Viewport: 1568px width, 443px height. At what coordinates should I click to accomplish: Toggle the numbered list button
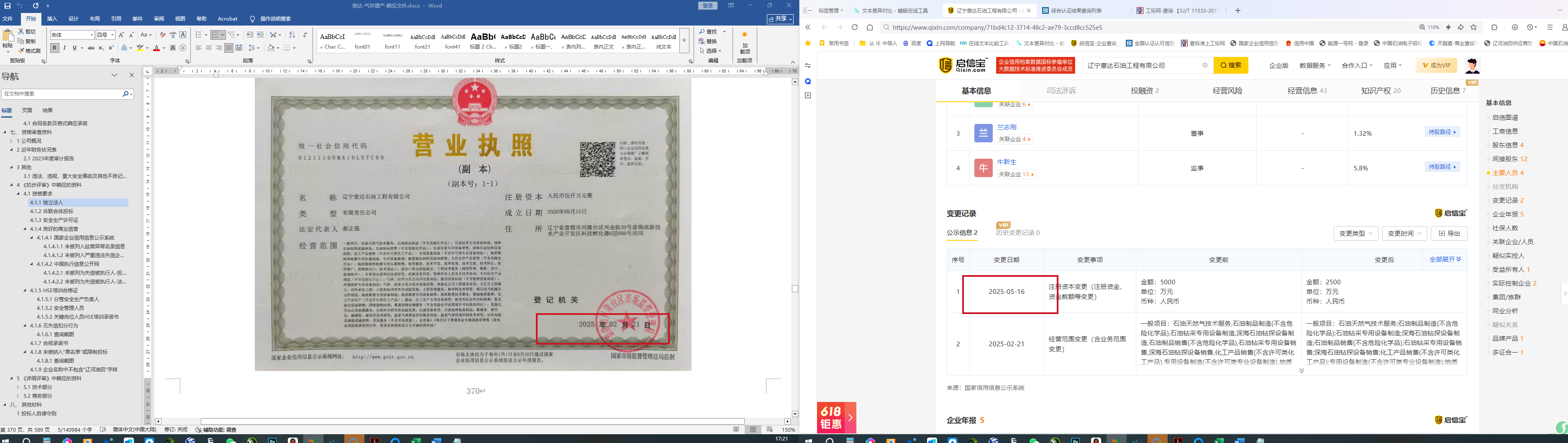[215, 35]
